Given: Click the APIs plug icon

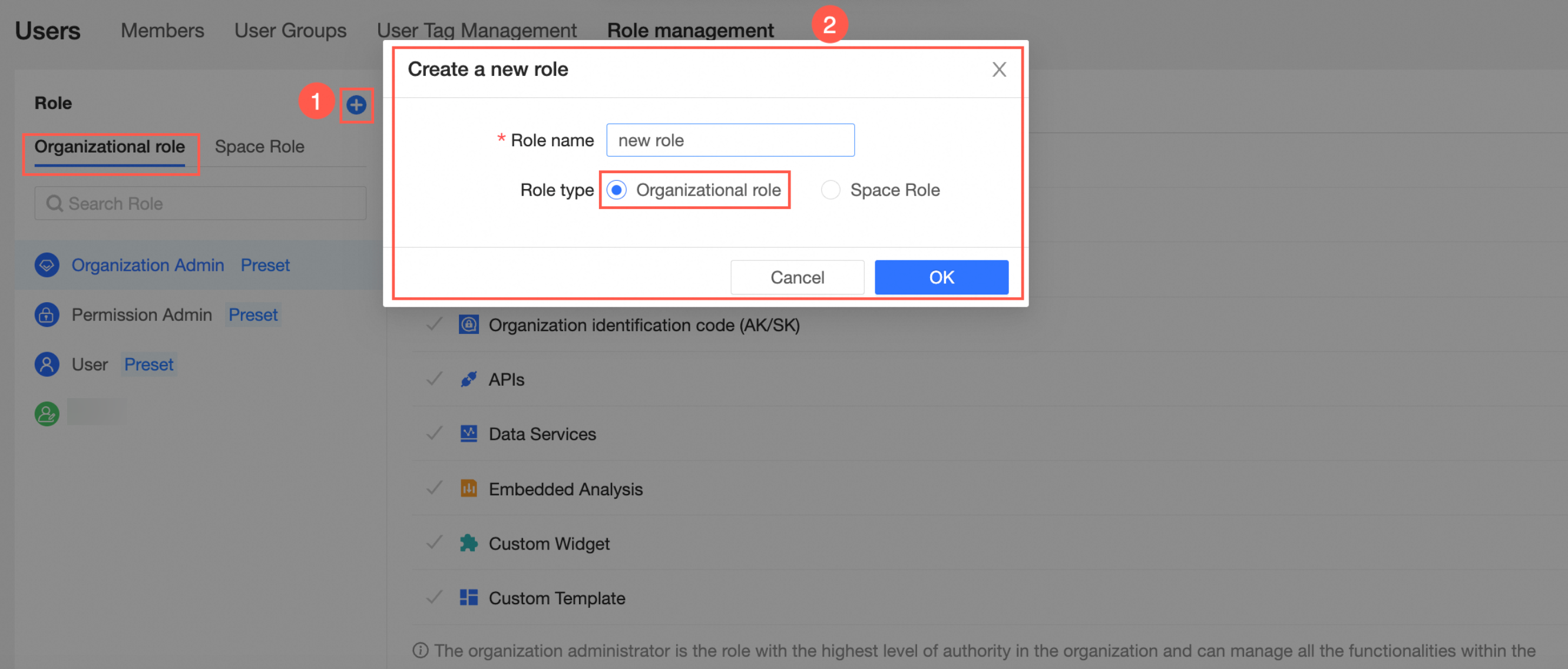Looking at the screenshot, I should pyautogui.click(x=468, y=379).
